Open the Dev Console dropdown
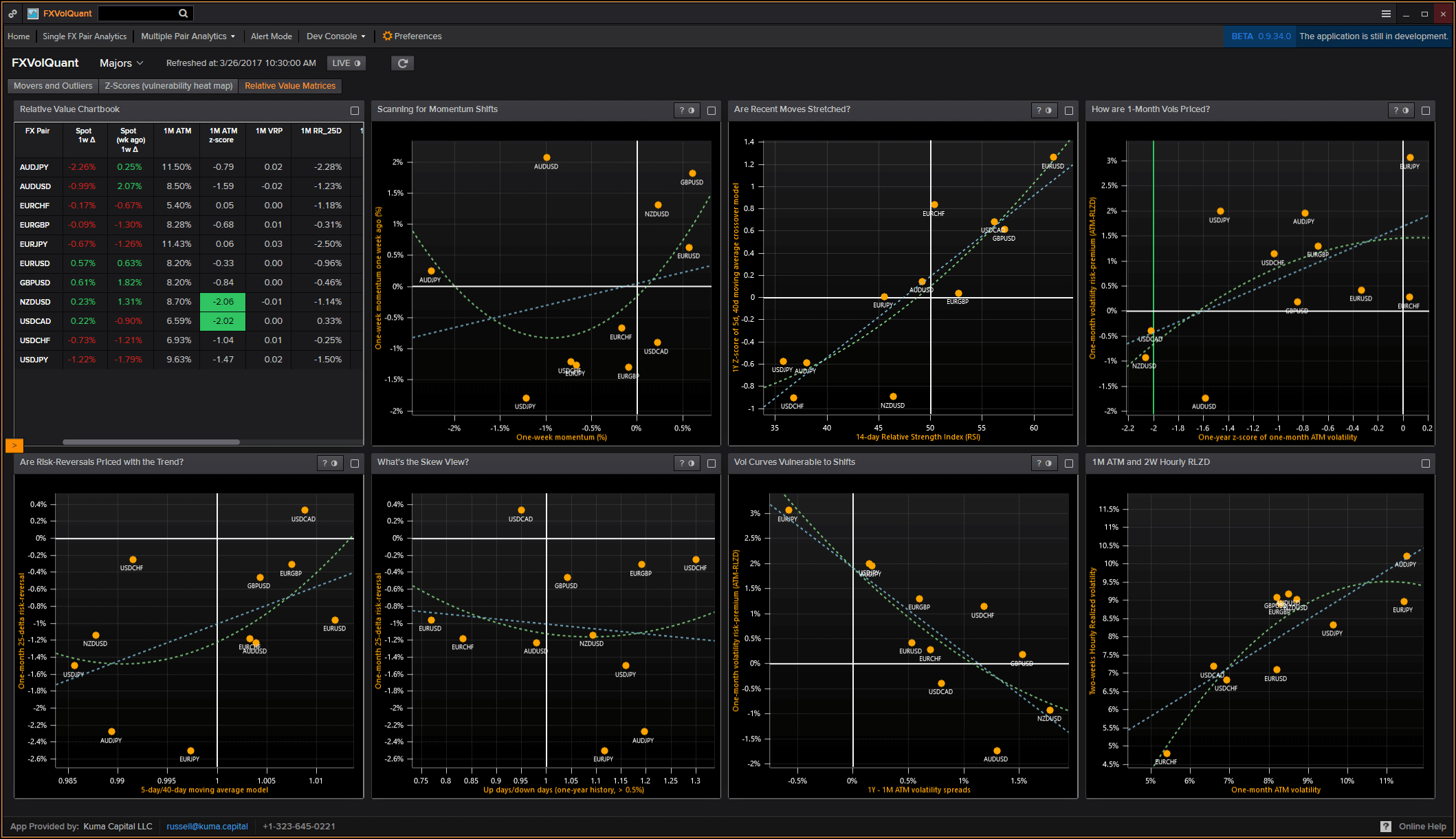 (335, 36)
